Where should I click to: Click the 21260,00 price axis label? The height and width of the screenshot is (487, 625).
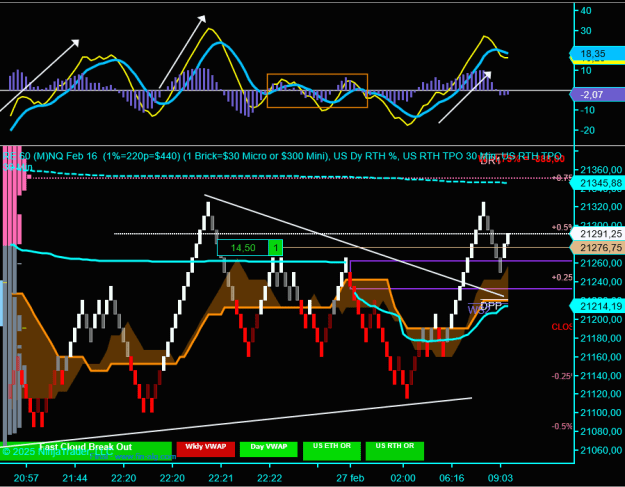point(601,263)
